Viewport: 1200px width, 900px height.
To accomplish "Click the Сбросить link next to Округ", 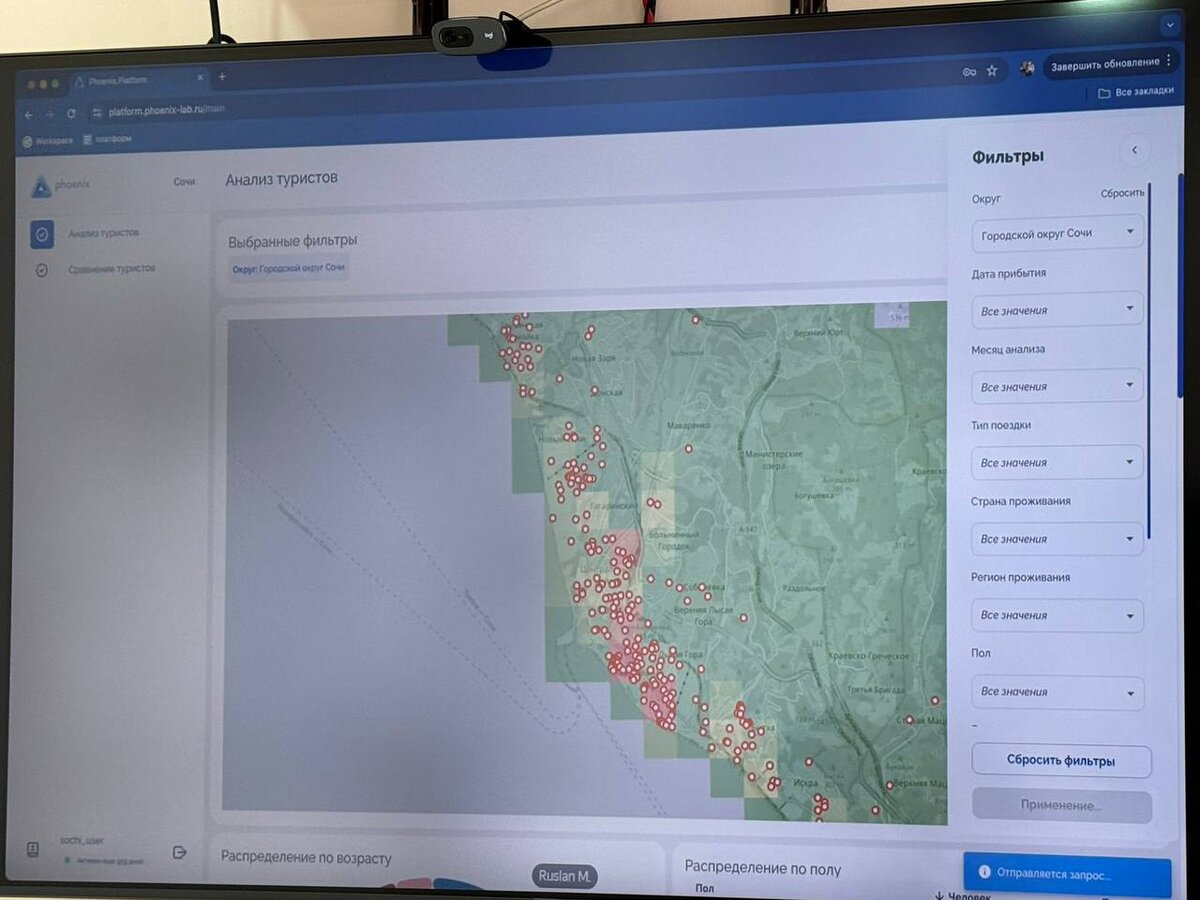I will pos(1122,193).
